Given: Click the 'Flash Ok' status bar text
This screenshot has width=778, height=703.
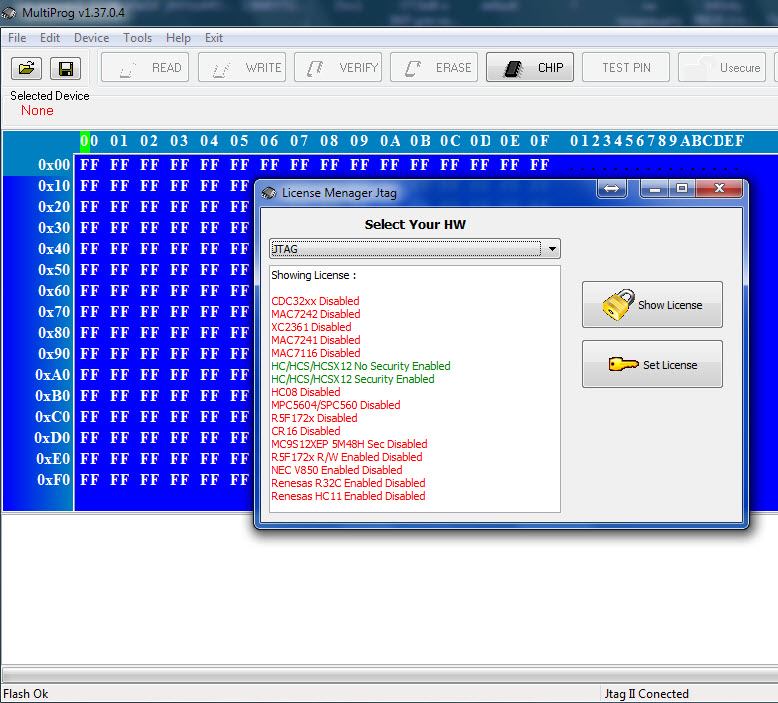Looking at the screenshot, I should [x=26, y=694].
